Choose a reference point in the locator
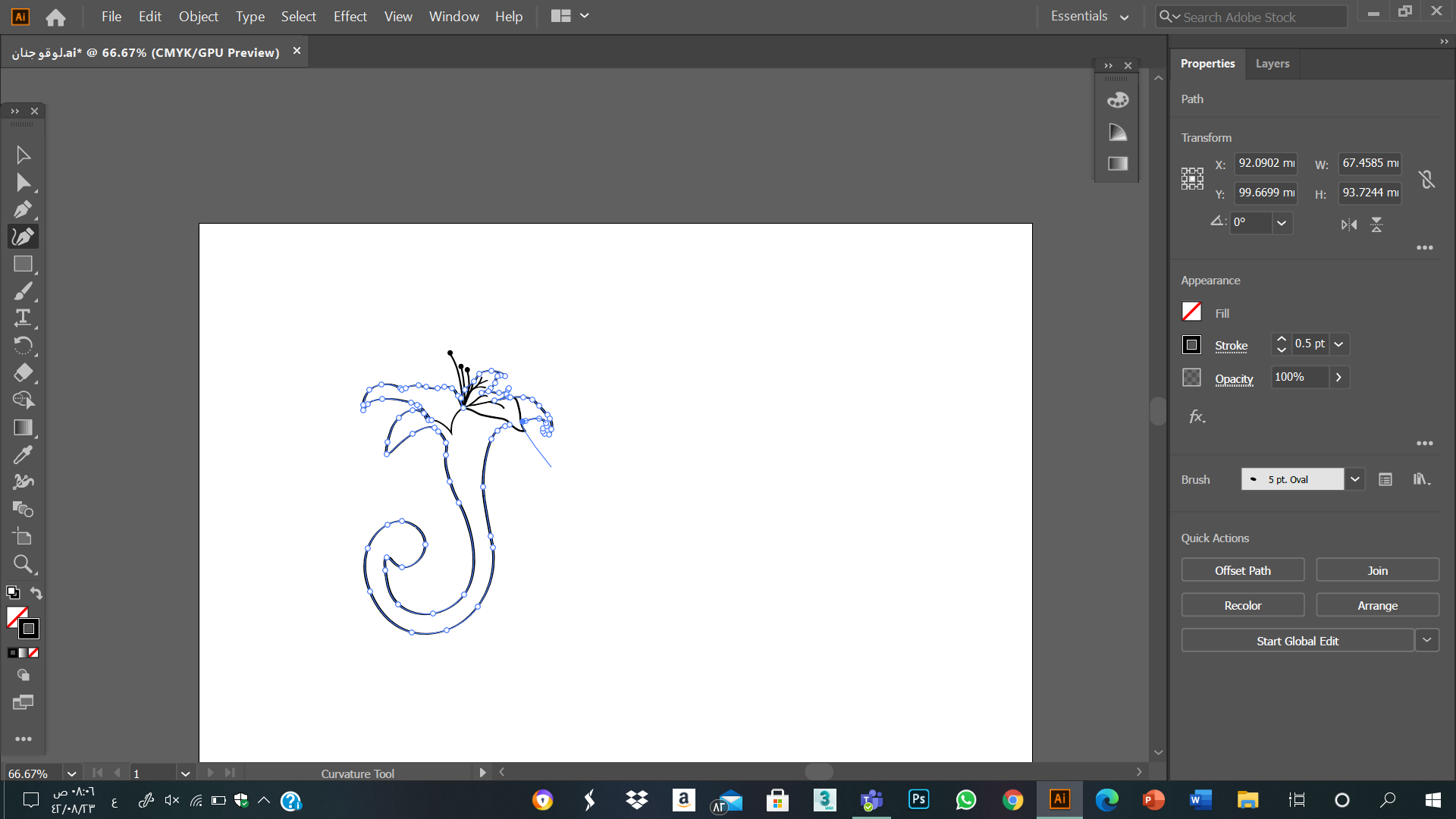Screen dimensions: 1456x819 [1192, 179]
